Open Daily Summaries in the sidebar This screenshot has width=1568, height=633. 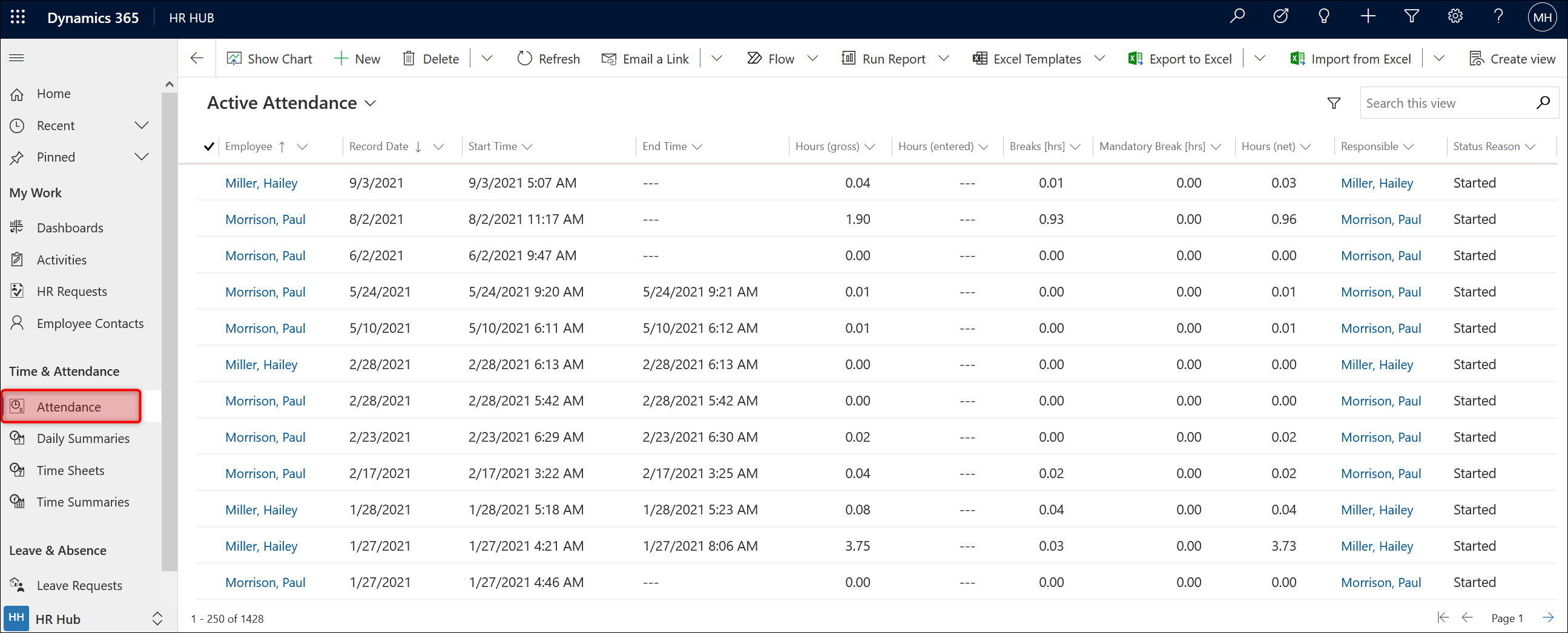[x=83, y=438]
